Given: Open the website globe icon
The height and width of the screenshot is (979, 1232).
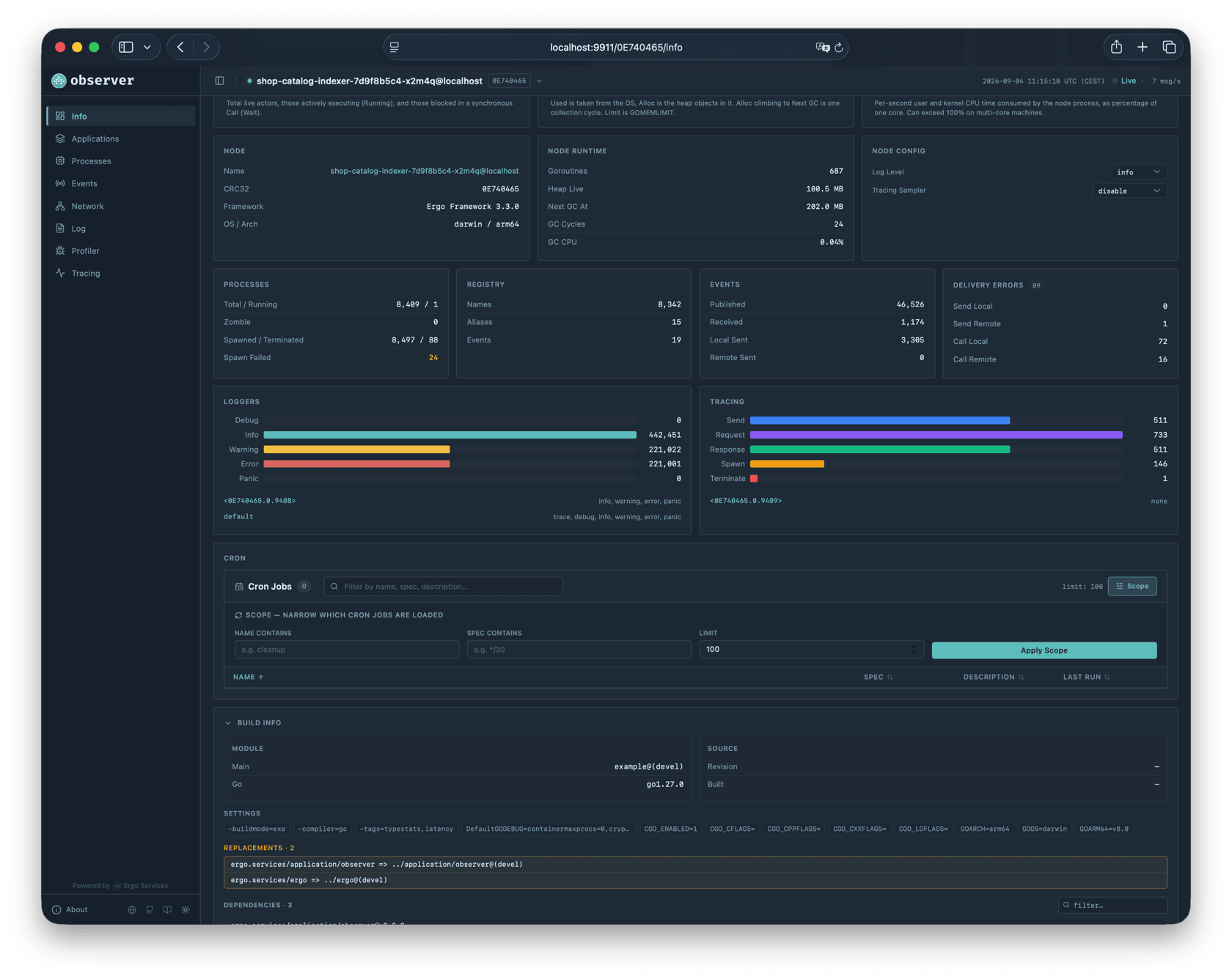Looking at the screenshot, I should tap(132, 909).
